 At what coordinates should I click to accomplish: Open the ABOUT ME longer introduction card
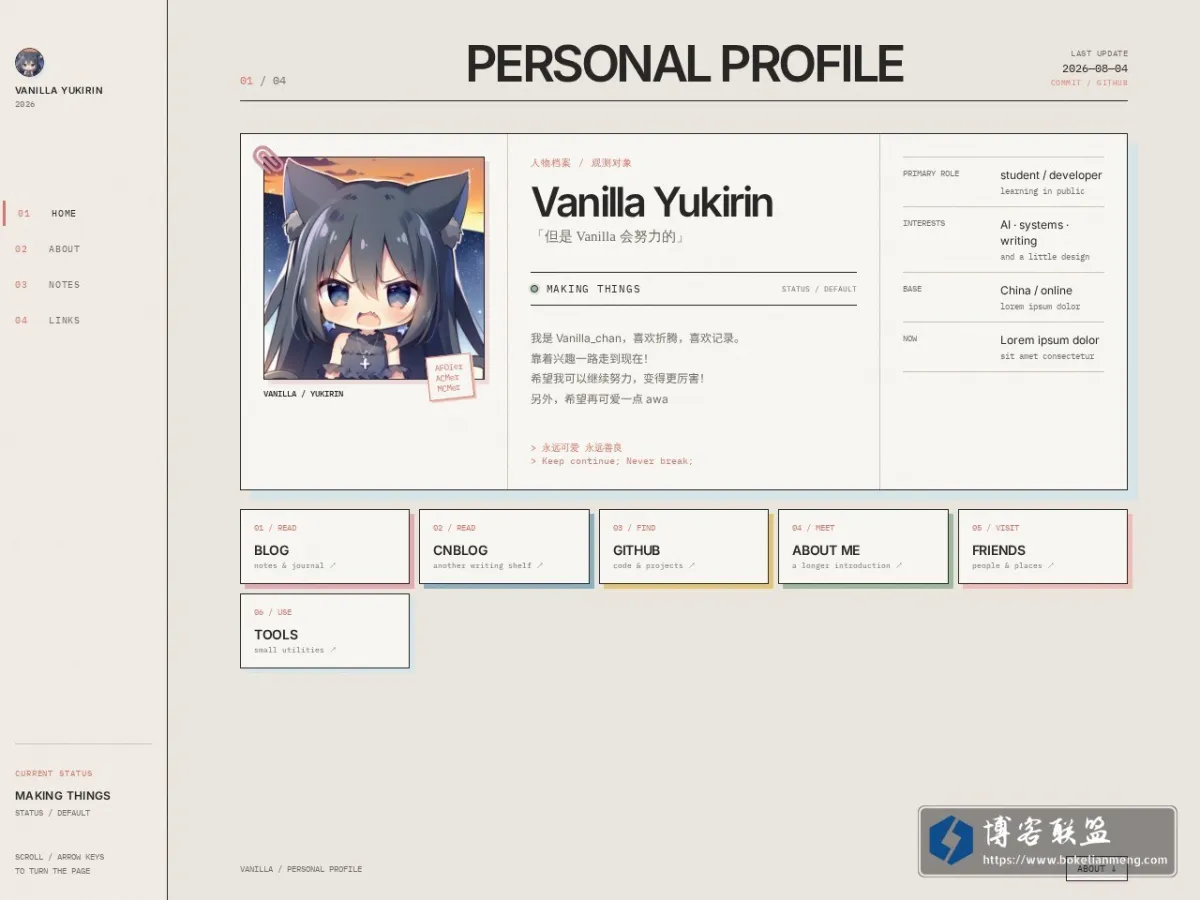pyautogui.click(x=863, y=546)
